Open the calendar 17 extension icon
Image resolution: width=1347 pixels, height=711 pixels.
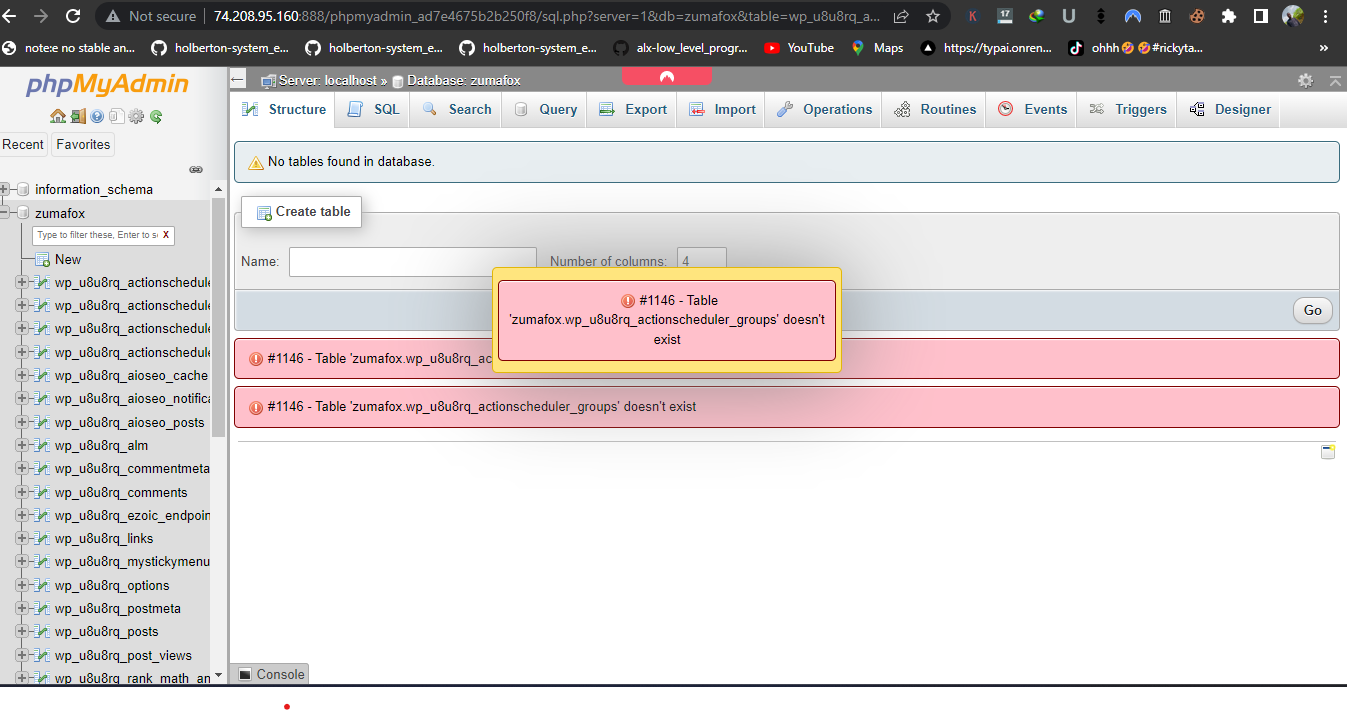pyautogui.click(x=1005, y=16)
